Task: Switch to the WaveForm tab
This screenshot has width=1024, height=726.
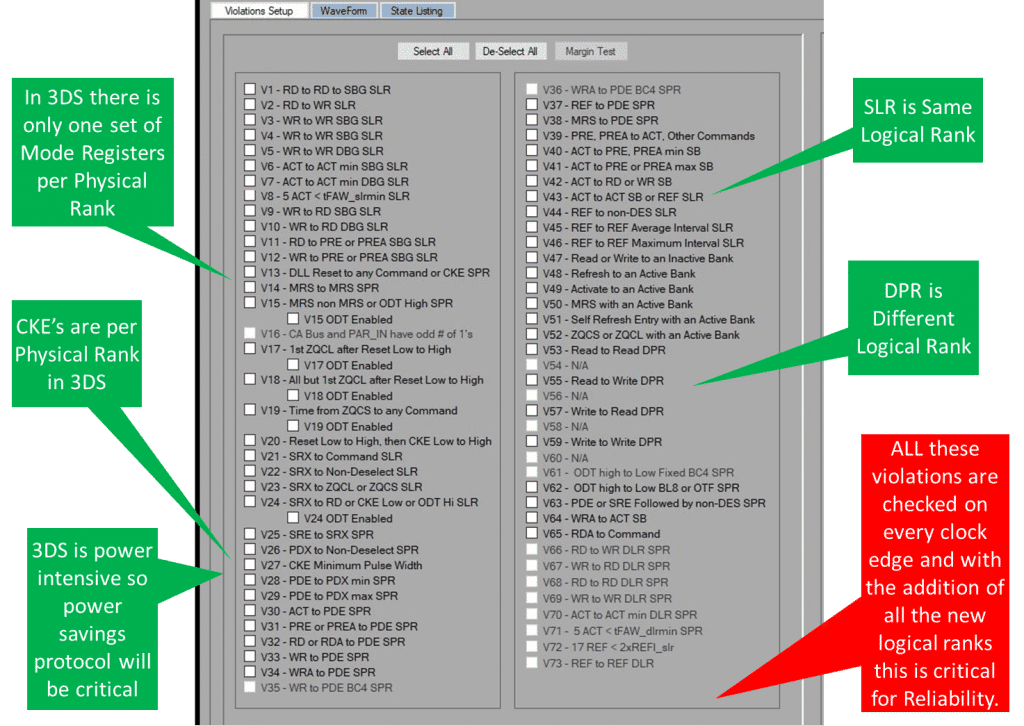Action: [x=342, y=11]
